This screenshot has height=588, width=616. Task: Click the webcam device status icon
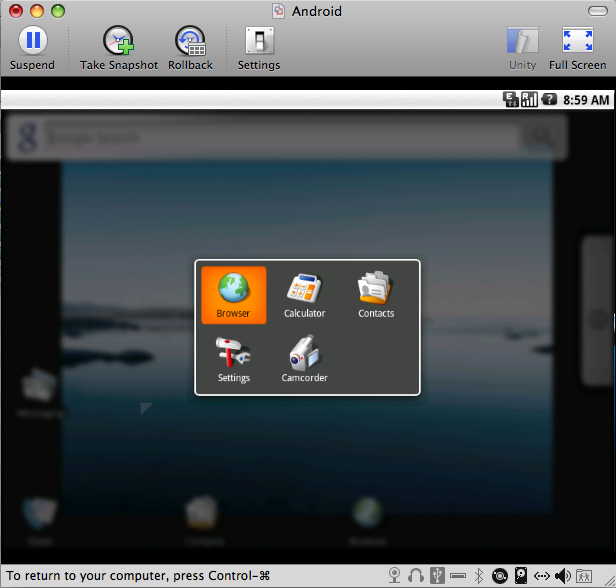coord(394,576)
